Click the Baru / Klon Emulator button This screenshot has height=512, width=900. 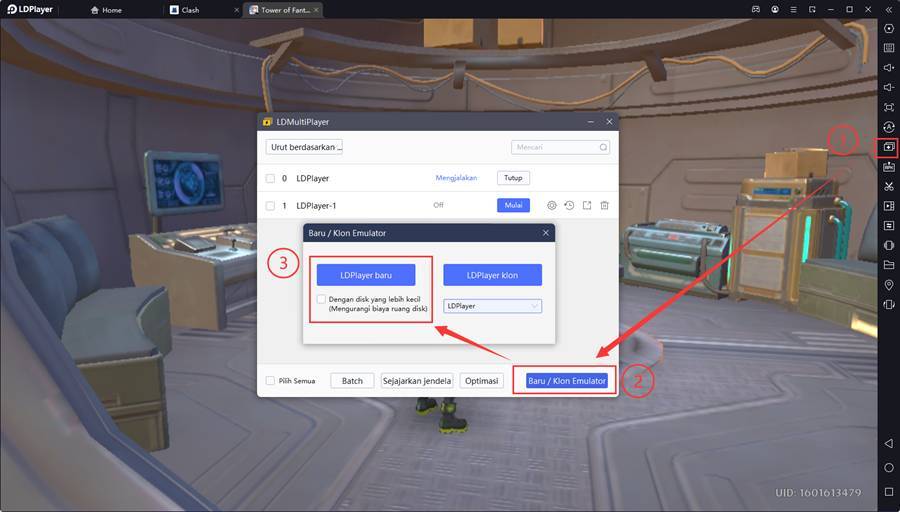567,381
